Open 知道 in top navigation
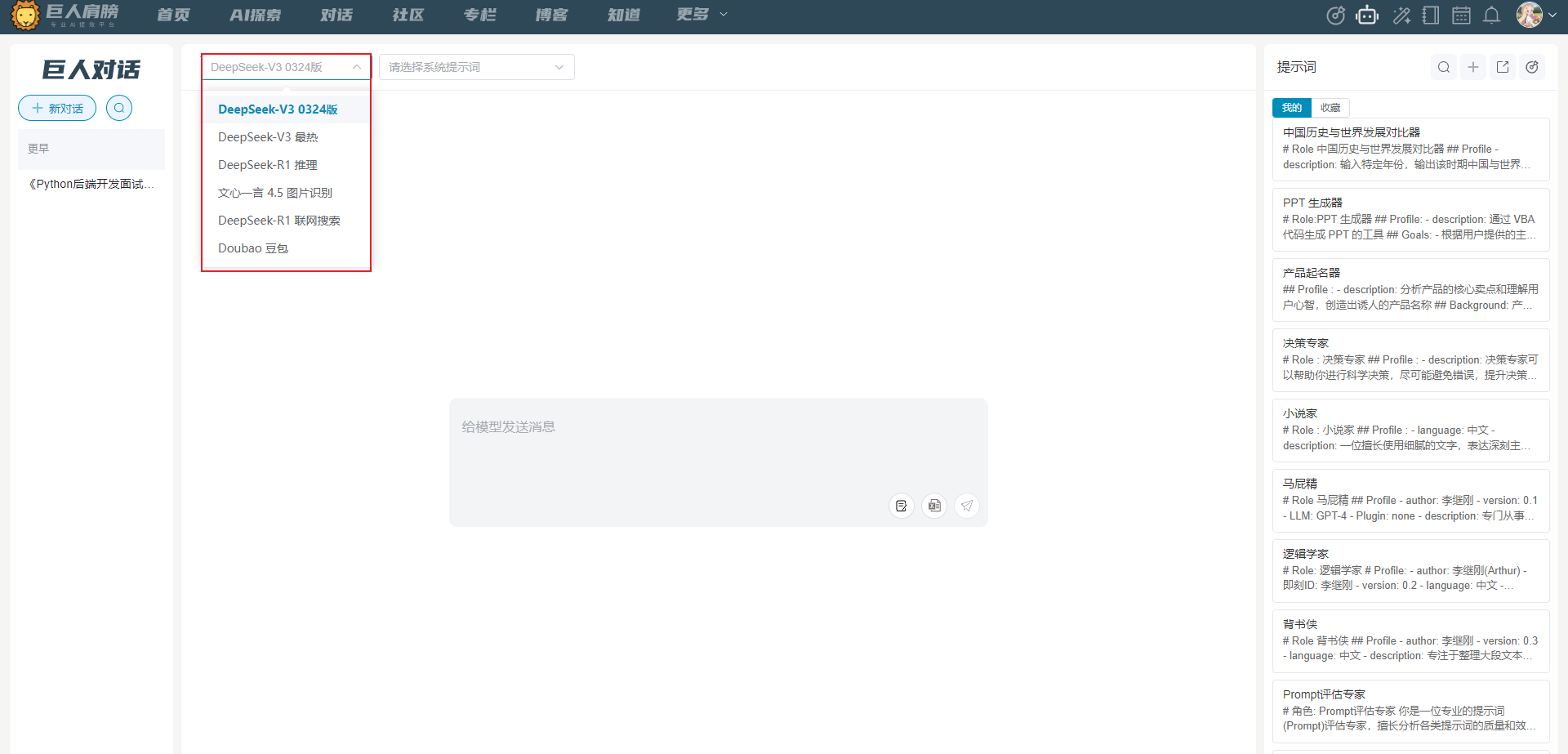The width and height of the screenshot is (1568, 754). point(624,15)
